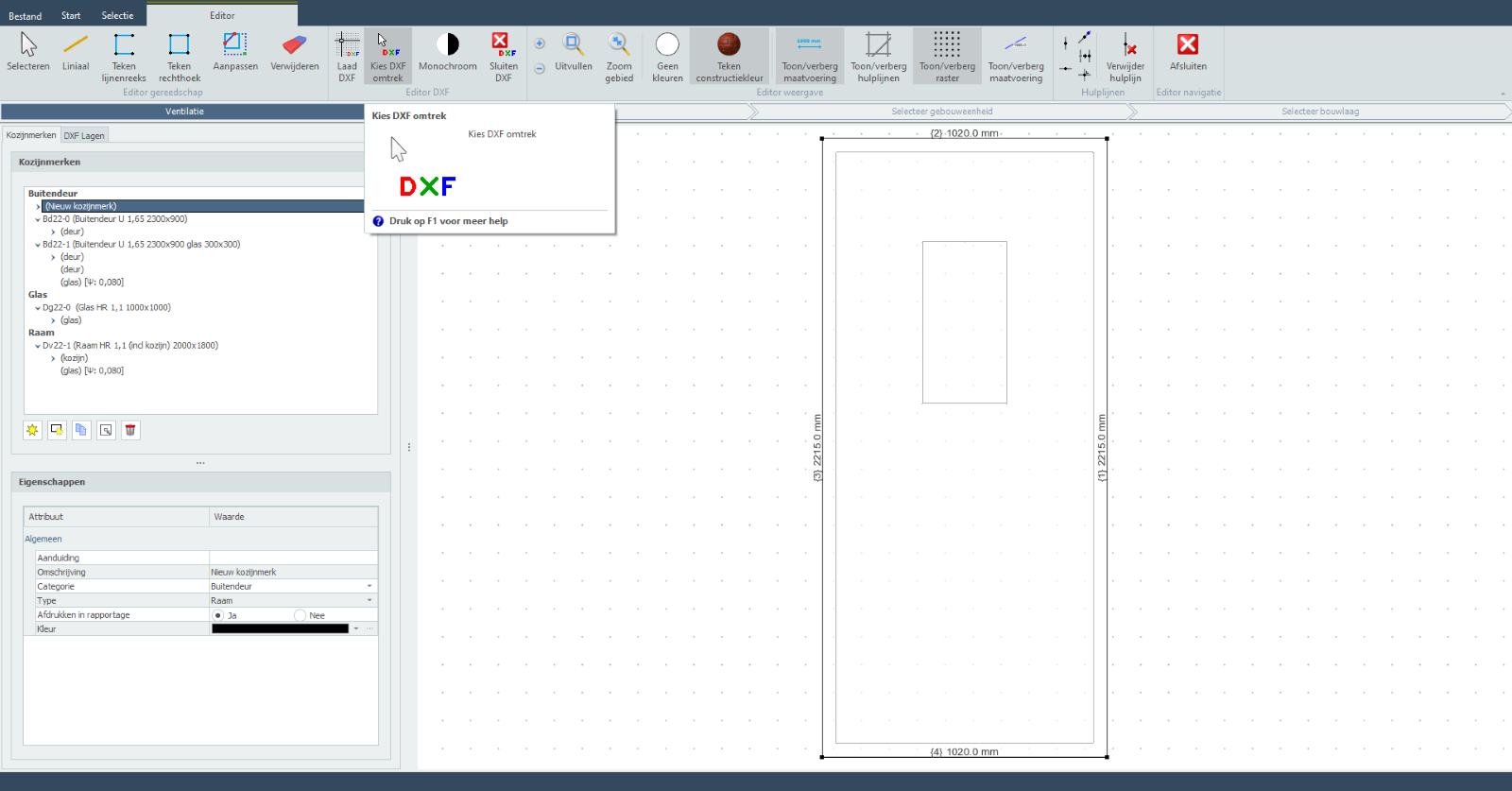The width and height of the screenshot is (1512, 791).
Task: Switch to the DXF Lagen tab
Action: pyautogui.click(x=84, y=136)
